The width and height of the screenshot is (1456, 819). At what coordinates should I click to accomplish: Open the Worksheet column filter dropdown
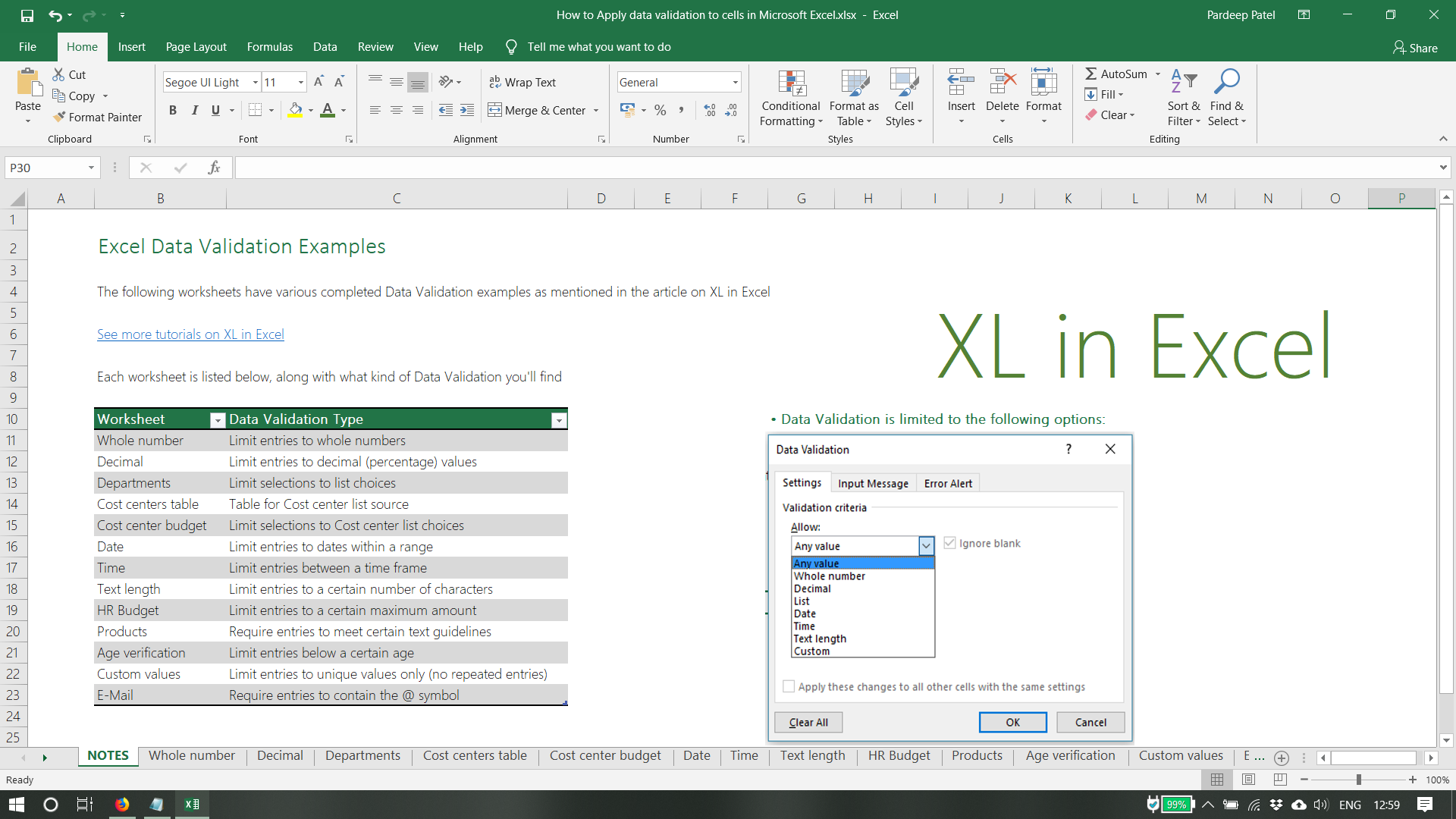217,419
